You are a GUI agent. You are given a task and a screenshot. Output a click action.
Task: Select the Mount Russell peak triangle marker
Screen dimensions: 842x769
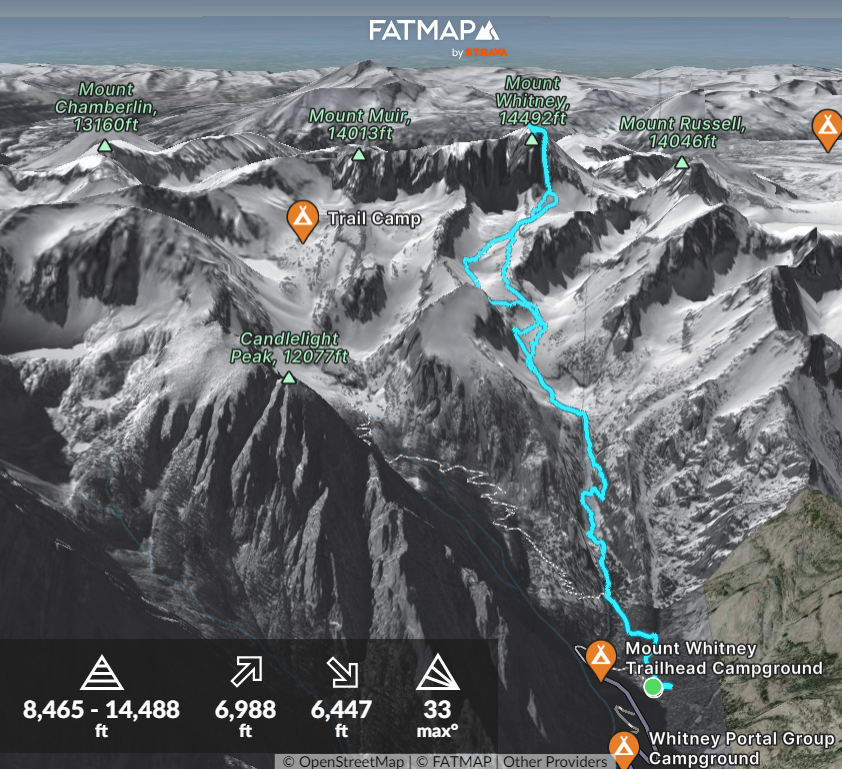[682, 162]
